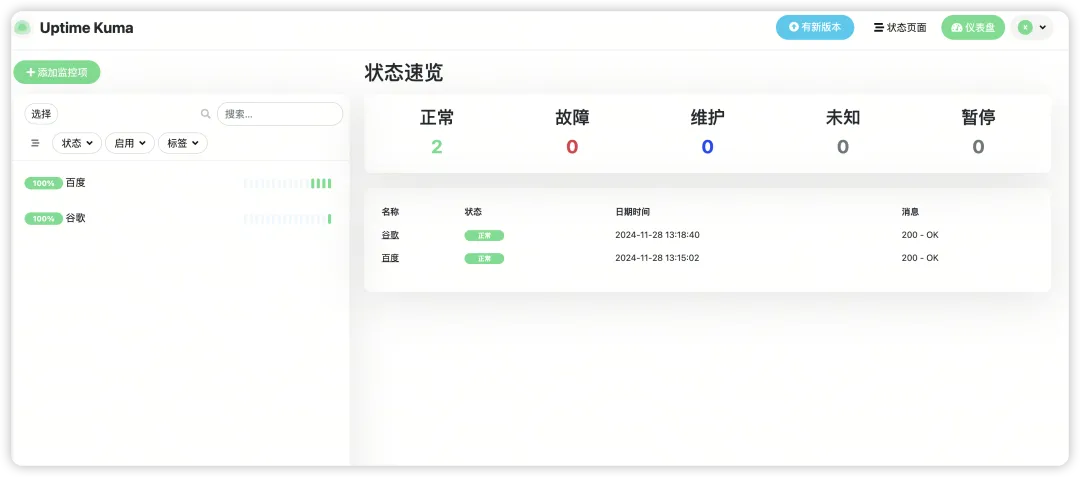Viewport: 1080px width, 477px height.
Task: Click the 100% badge next to 百度
Action: [43, 183]
